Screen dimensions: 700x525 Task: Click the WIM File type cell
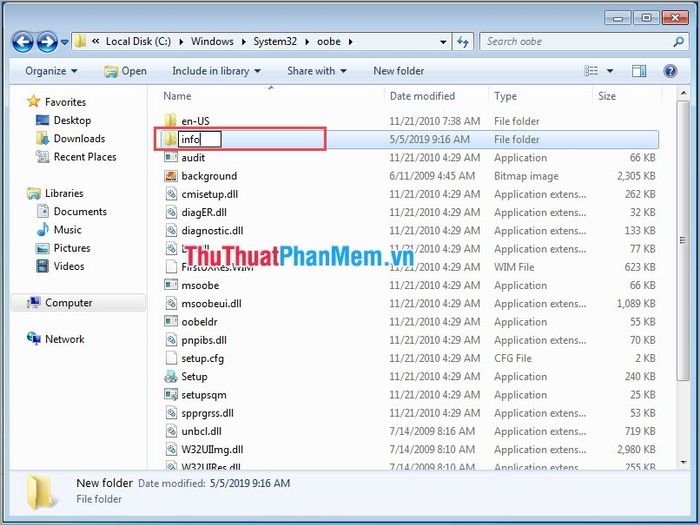click(514, 267)
